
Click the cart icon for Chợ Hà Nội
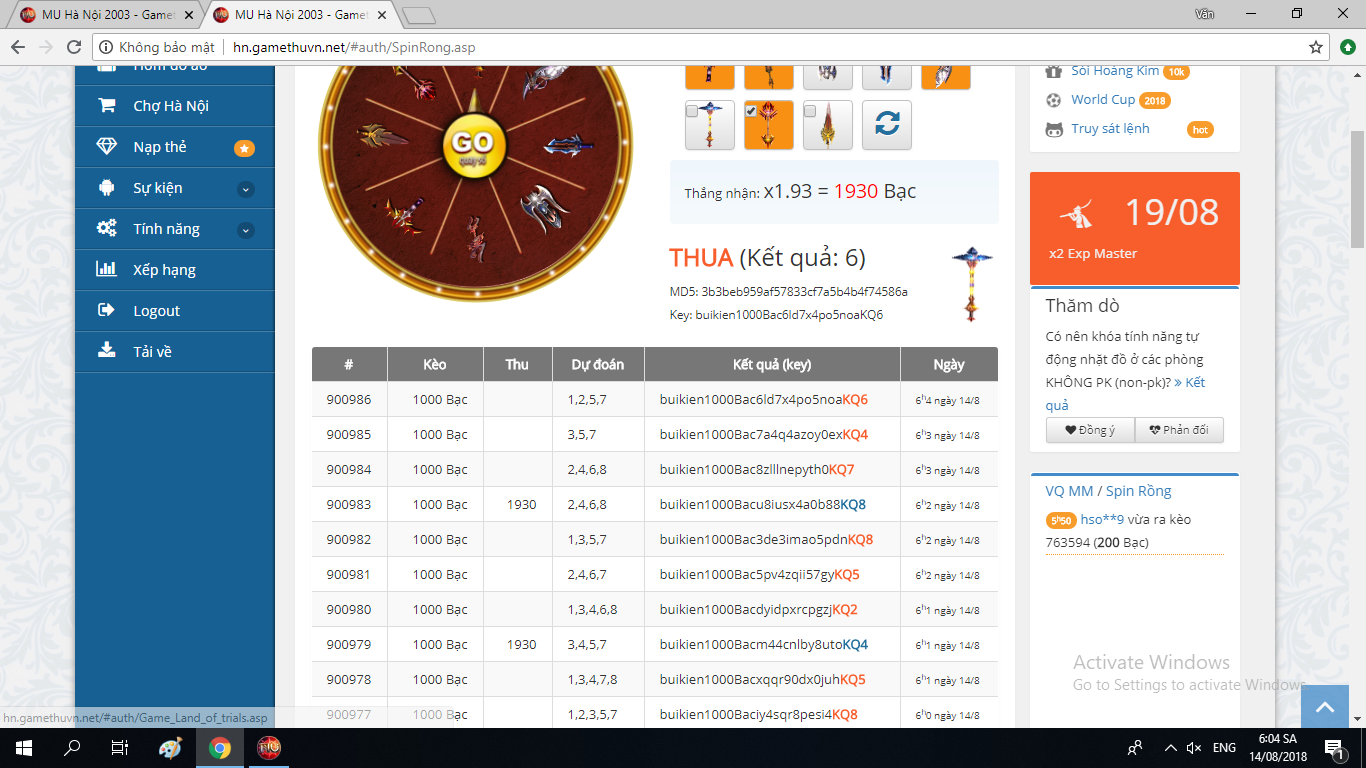coord(106,105)
